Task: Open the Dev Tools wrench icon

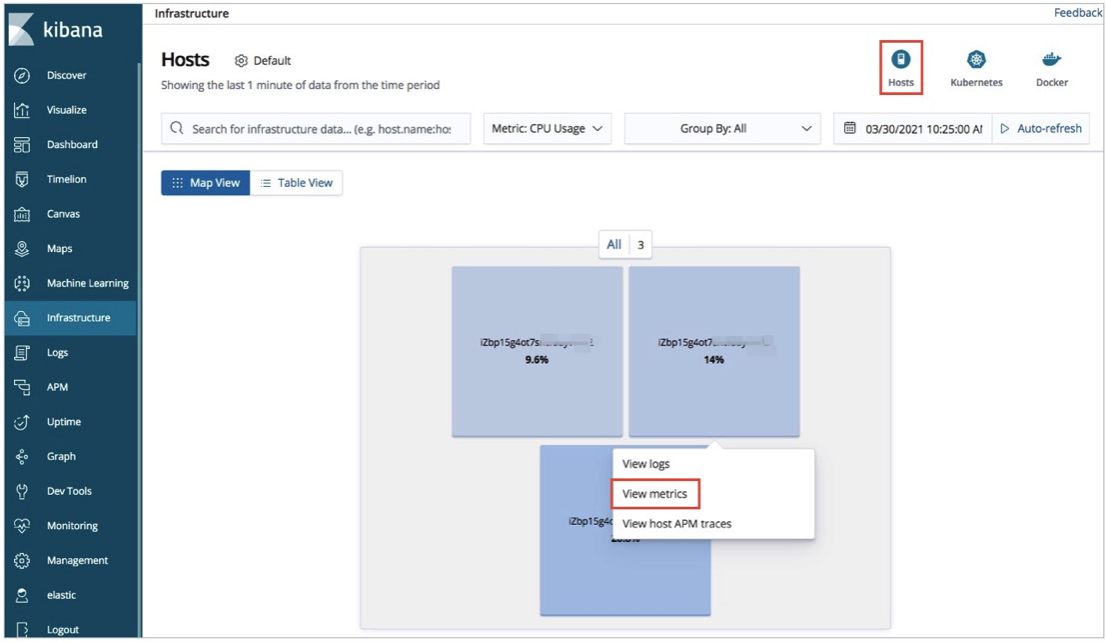Action: point(22,491)
